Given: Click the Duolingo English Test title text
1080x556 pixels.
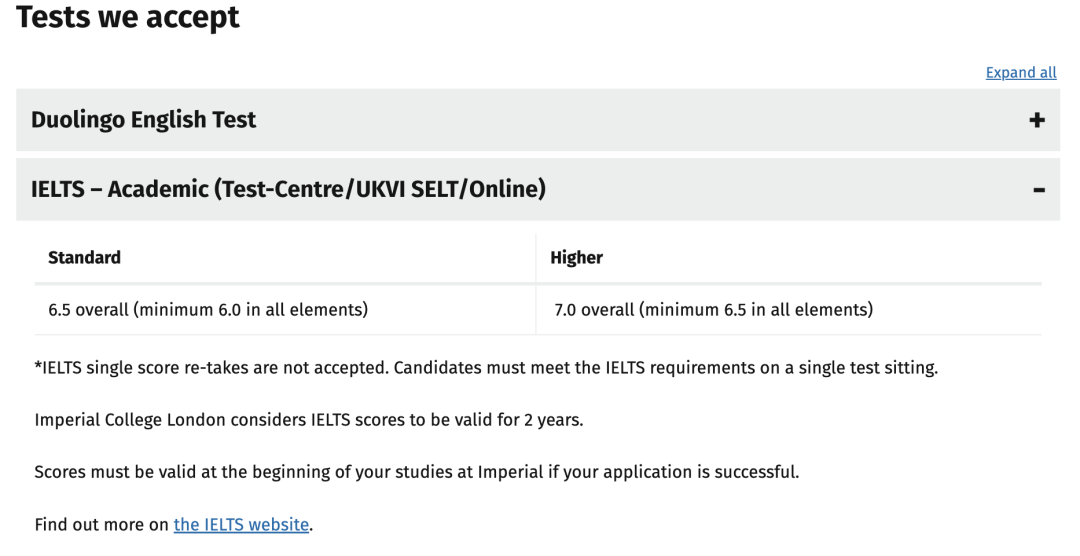Looking at the screenshot, I should click(x=143, y=120).
